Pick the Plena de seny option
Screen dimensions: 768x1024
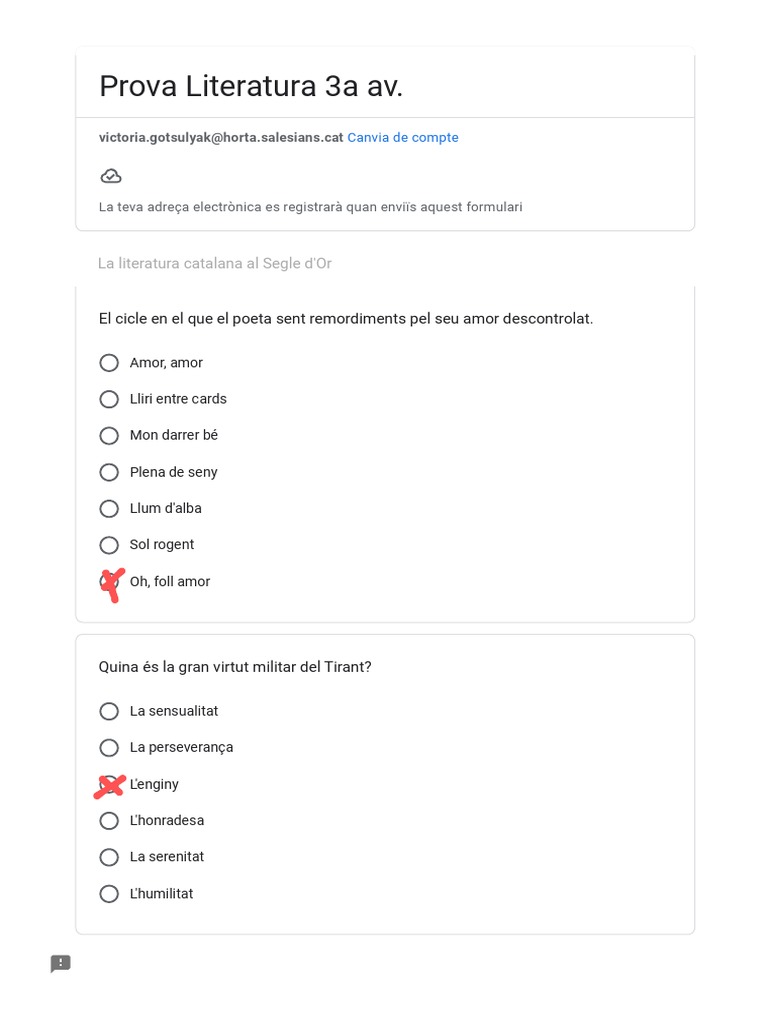(x=109, y=472)
